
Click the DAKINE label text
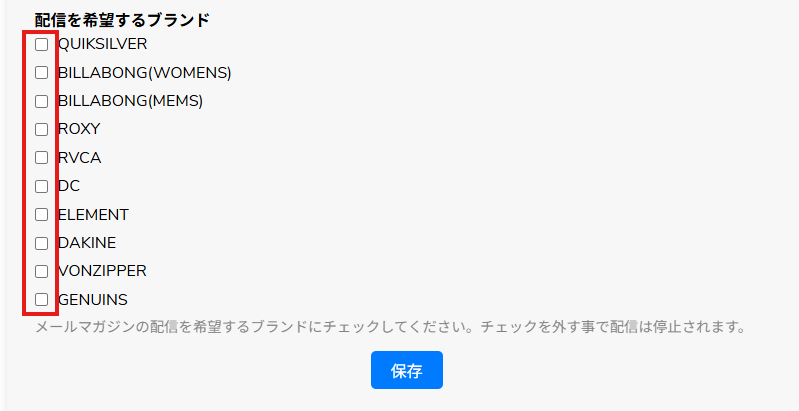click(x=88, y=243)
